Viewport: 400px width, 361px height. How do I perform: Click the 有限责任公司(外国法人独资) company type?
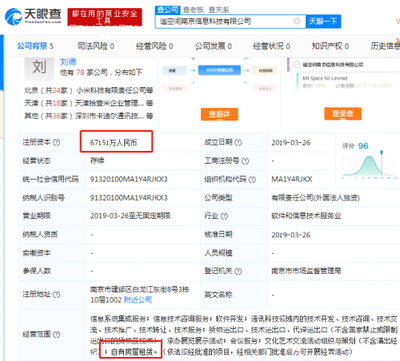pyautogui.click(x=315, y=198)
